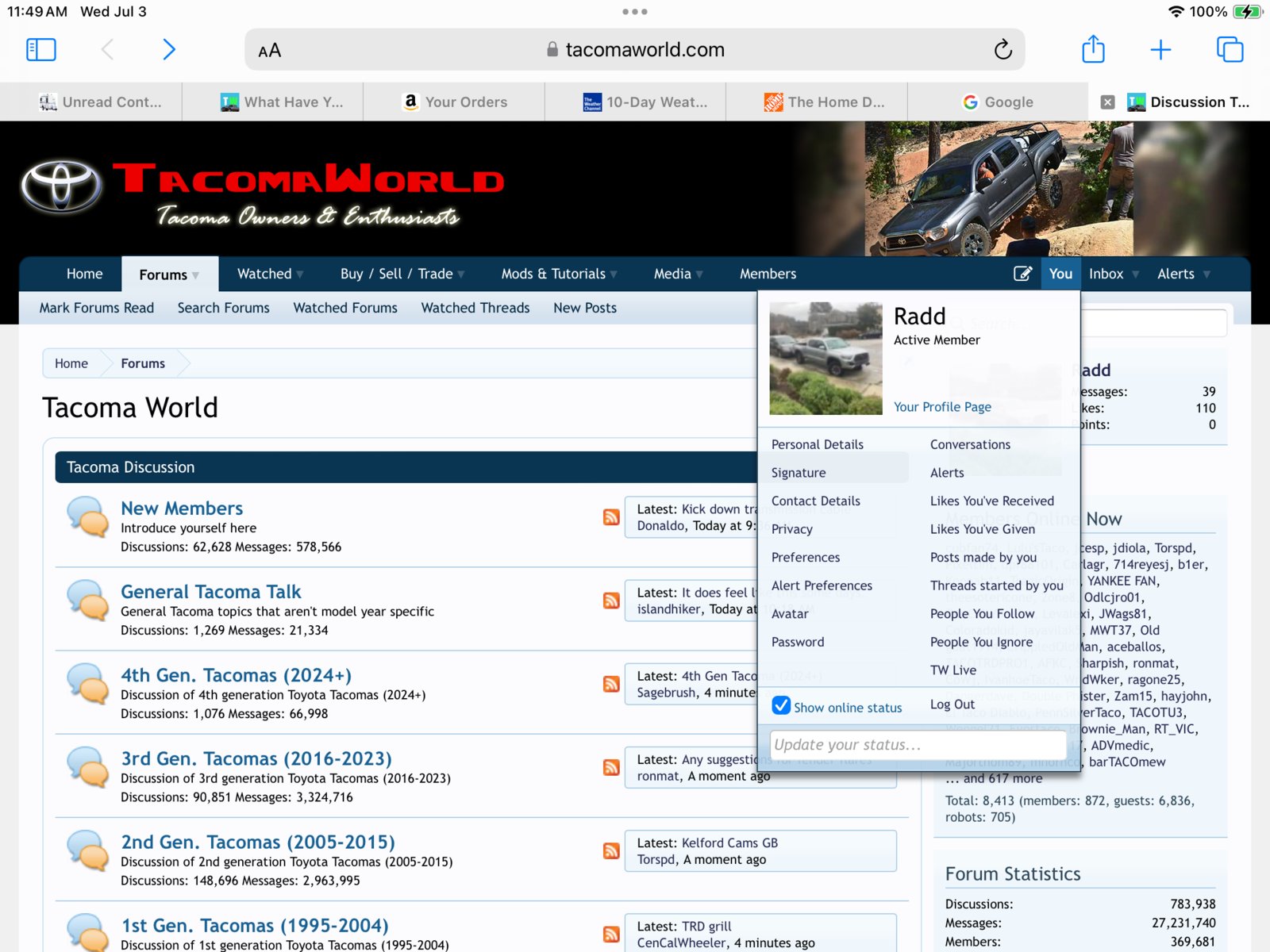This screenshot has height=952, width=1270.
Task: Click Mark Forums Read
Action: coord(97,308)
